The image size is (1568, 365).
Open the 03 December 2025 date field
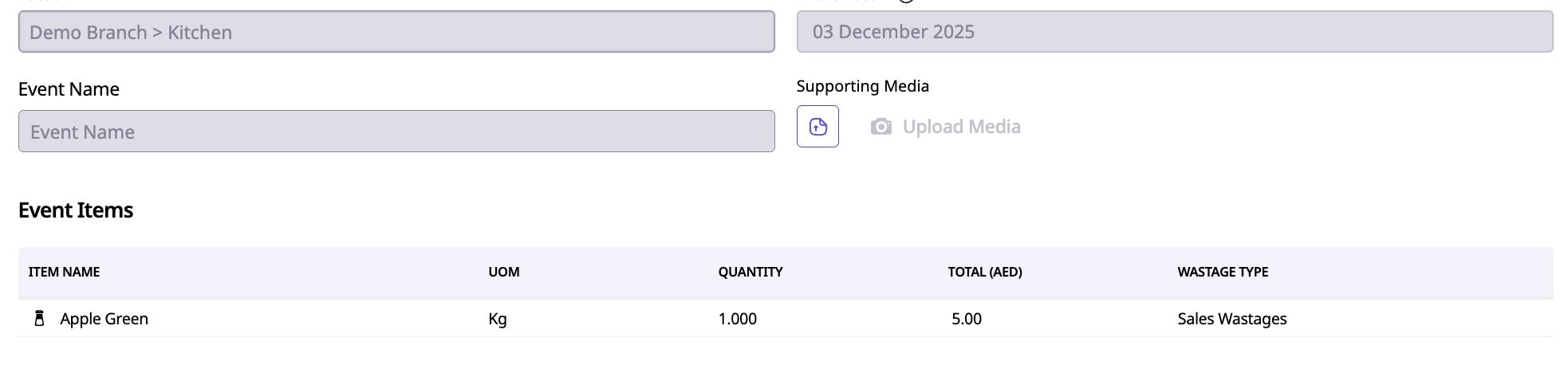click(x=1174, y=32)
